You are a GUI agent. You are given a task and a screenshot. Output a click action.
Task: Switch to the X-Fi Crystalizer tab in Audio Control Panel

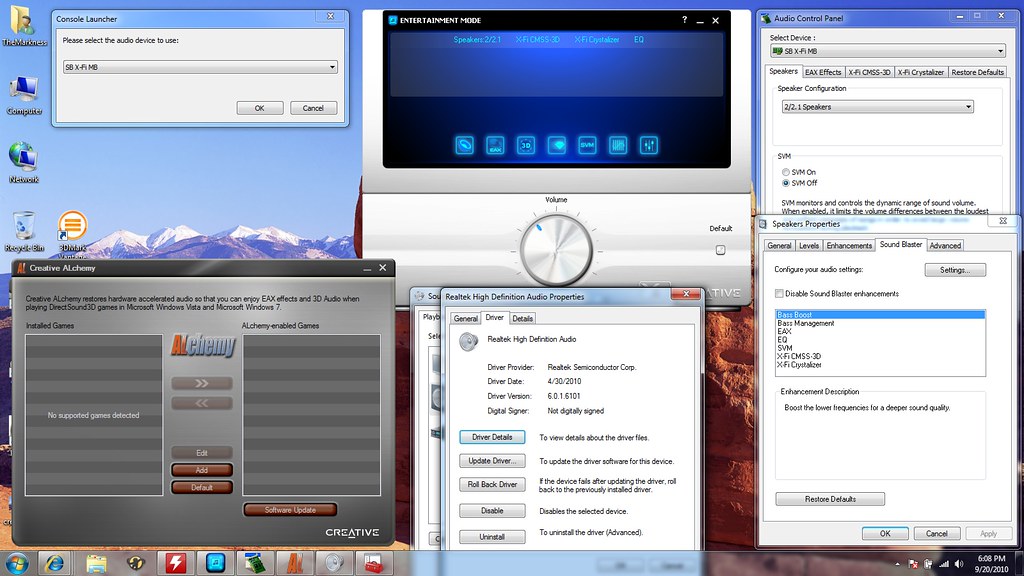(920, 72)
